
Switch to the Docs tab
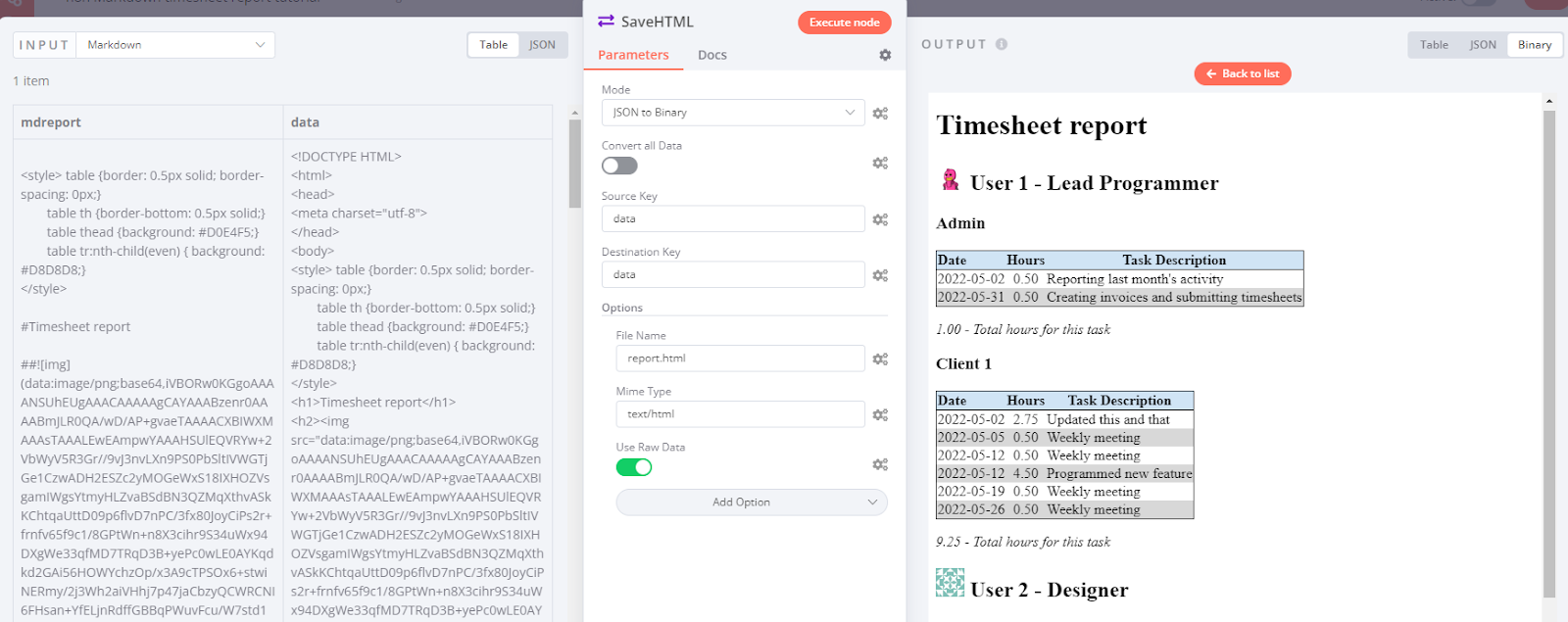point(712,55)
